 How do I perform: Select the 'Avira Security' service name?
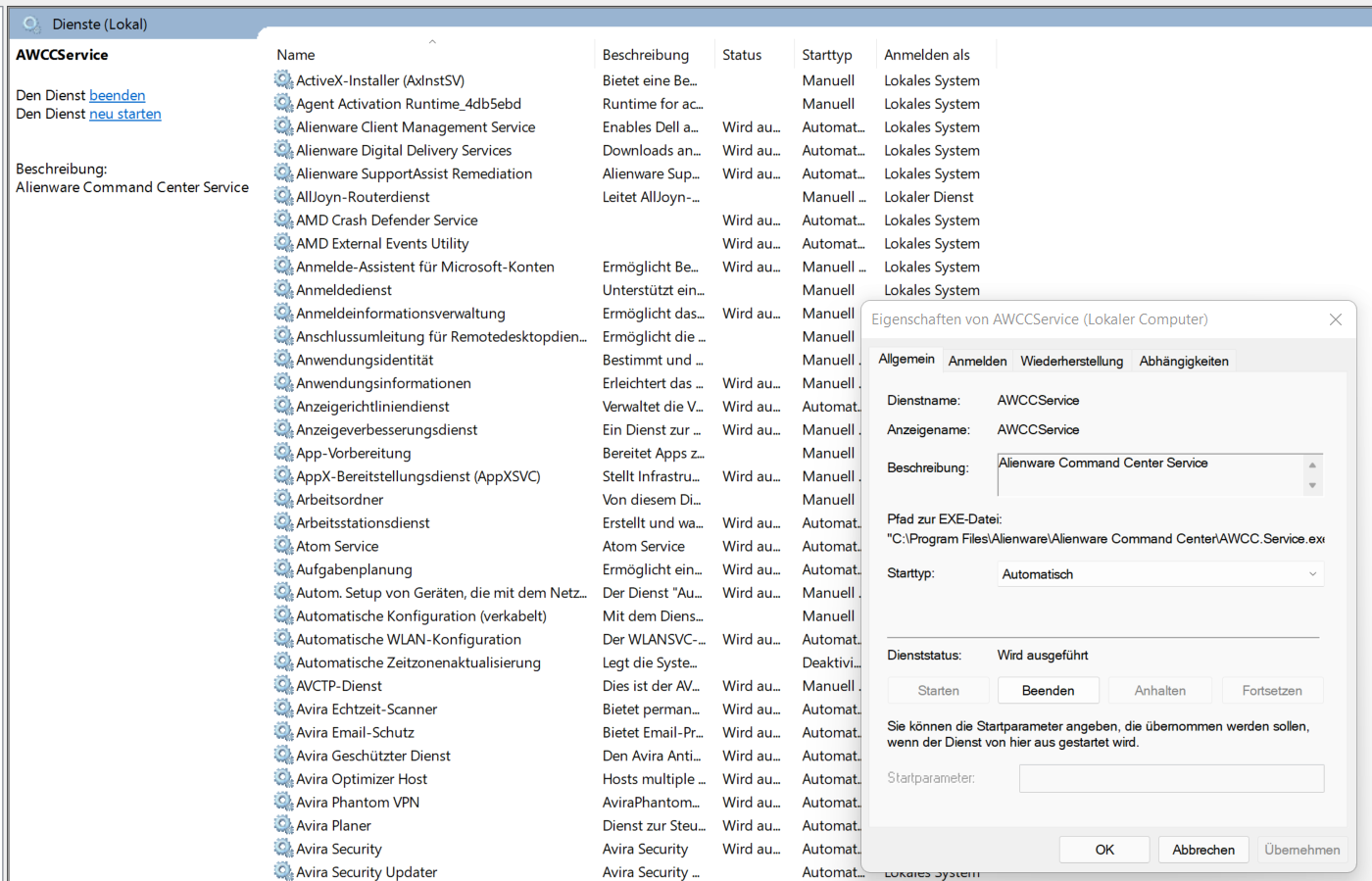click(338, 849)
